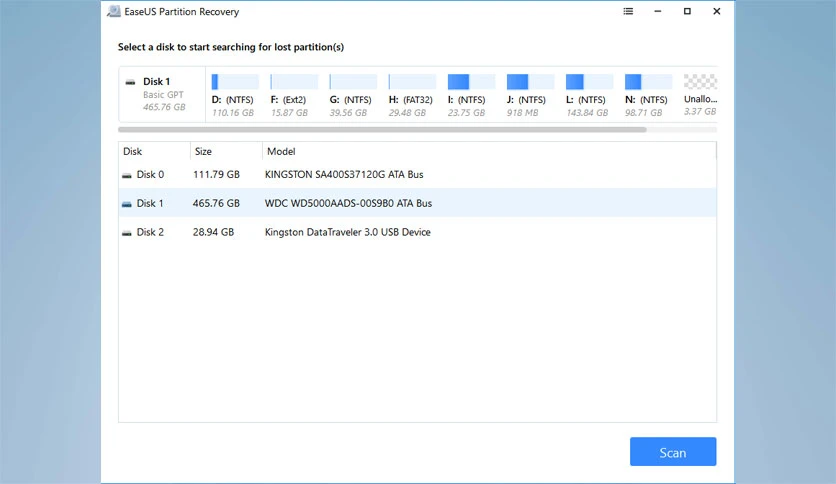Select the L: (NTFS) partition bar
836x484 pixels.
point(590,82)
